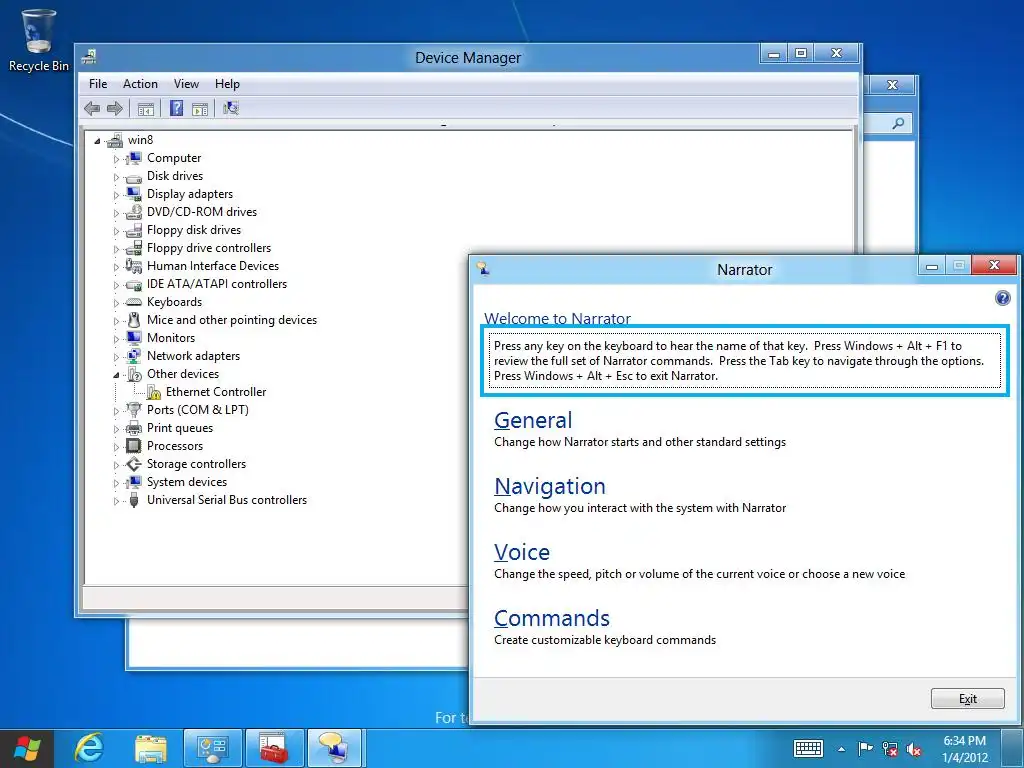Open the Help menu in Device Manager
This screenshot has height=768, width=1024.
[227, 84]
